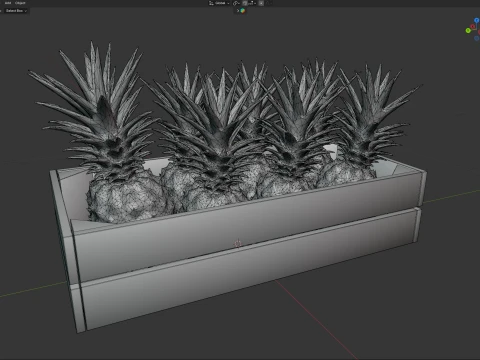The image size is (480, 360).
Task: Click the dim blue negative Z gizmo ball
Action: click(x=477, y=38)
